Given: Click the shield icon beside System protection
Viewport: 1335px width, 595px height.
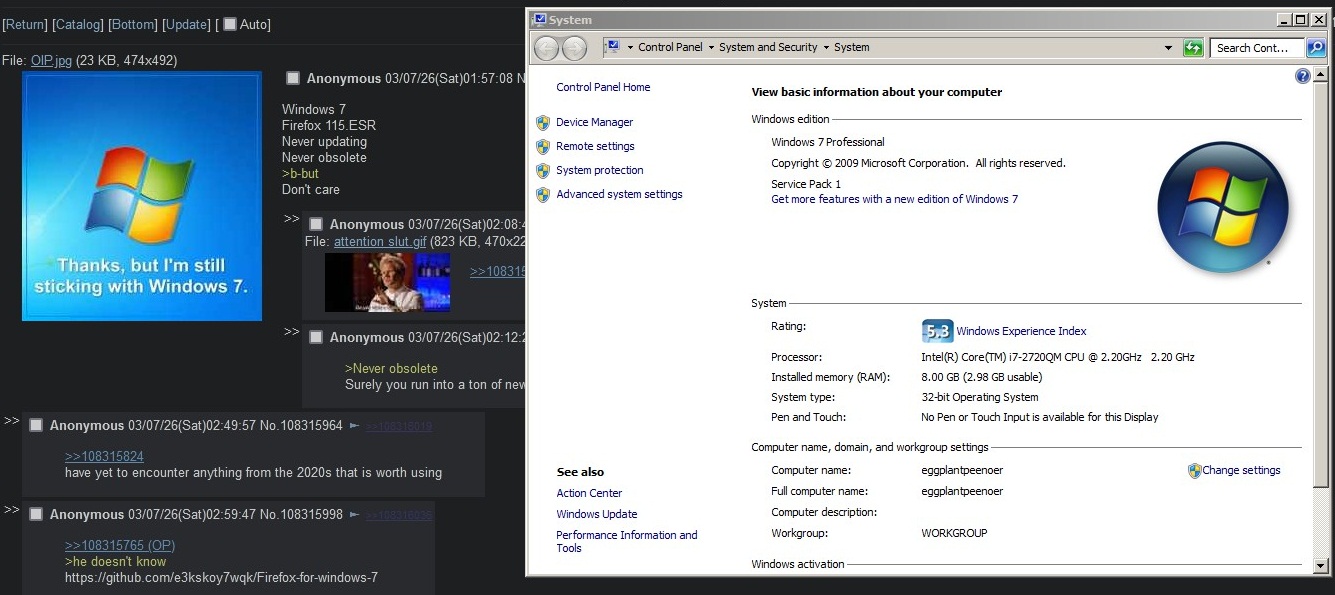Looking at the screenshot, I should click(543, 171).
